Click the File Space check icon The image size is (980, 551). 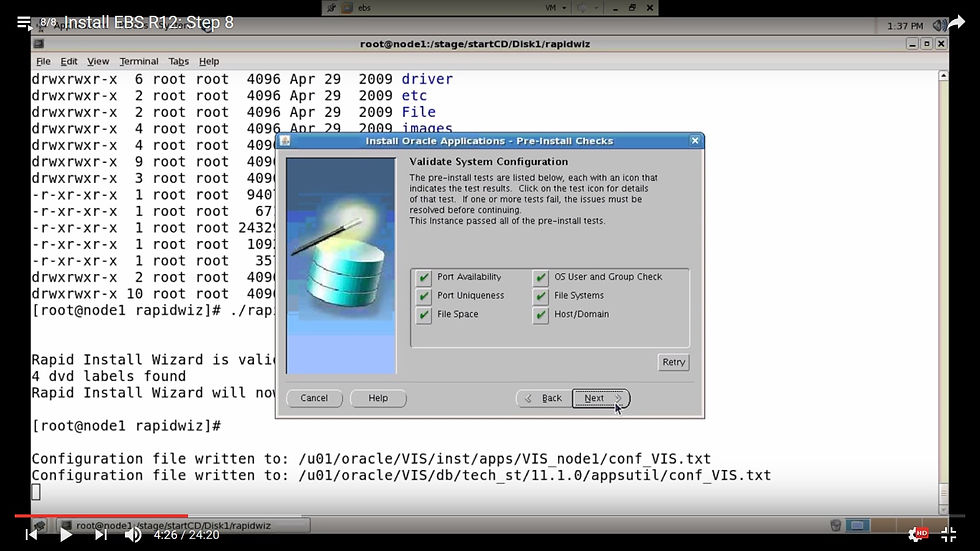[x=424, y=314]
